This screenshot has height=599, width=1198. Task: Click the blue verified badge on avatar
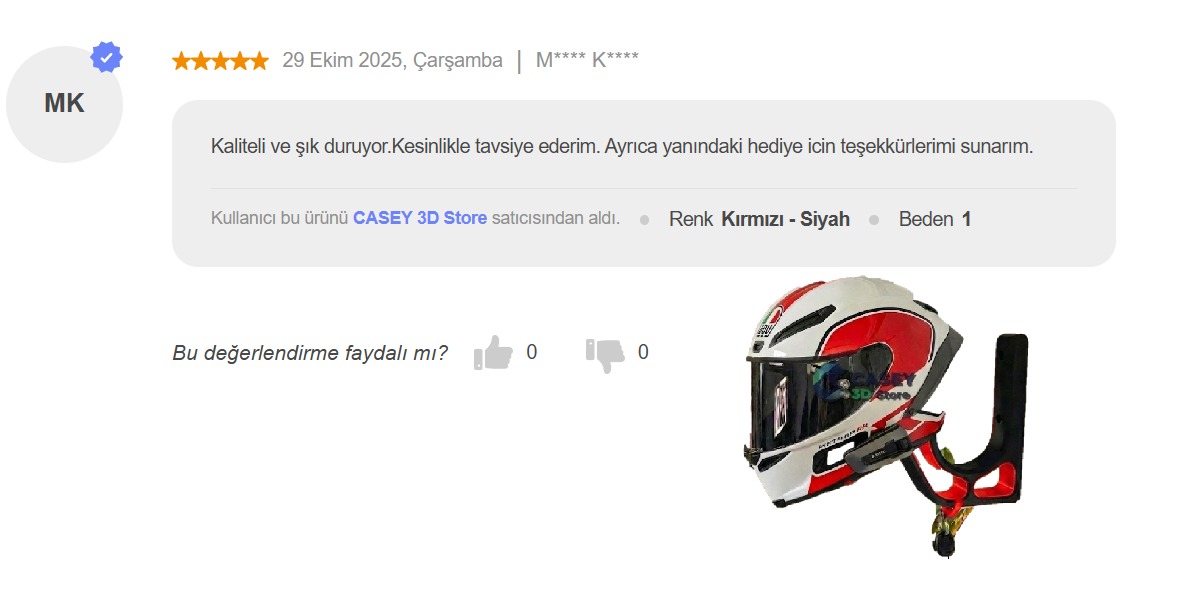click(x=106, y=57)
